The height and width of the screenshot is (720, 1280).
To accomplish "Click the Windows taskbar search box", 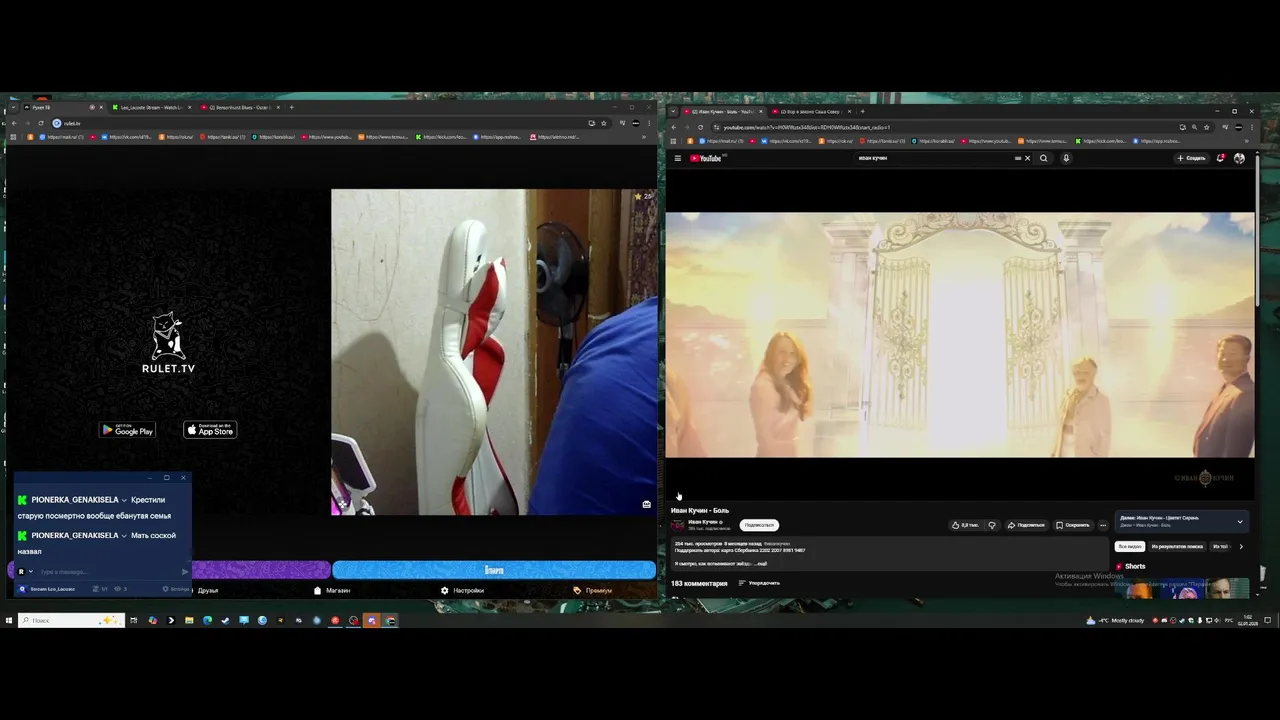I will (x=71, y=620).
